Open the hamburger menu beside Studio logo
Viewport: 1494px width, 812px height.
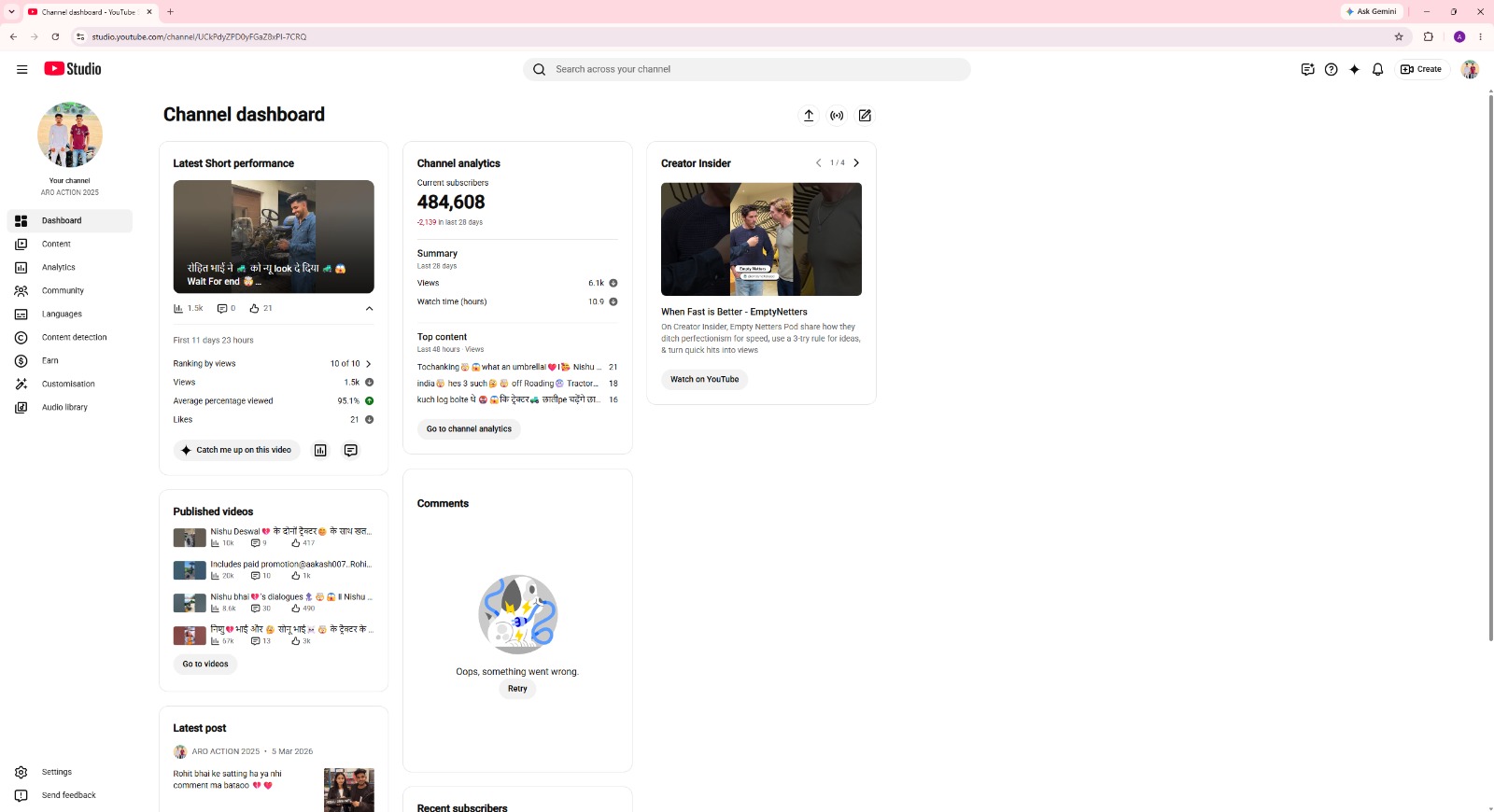point(22,69)
